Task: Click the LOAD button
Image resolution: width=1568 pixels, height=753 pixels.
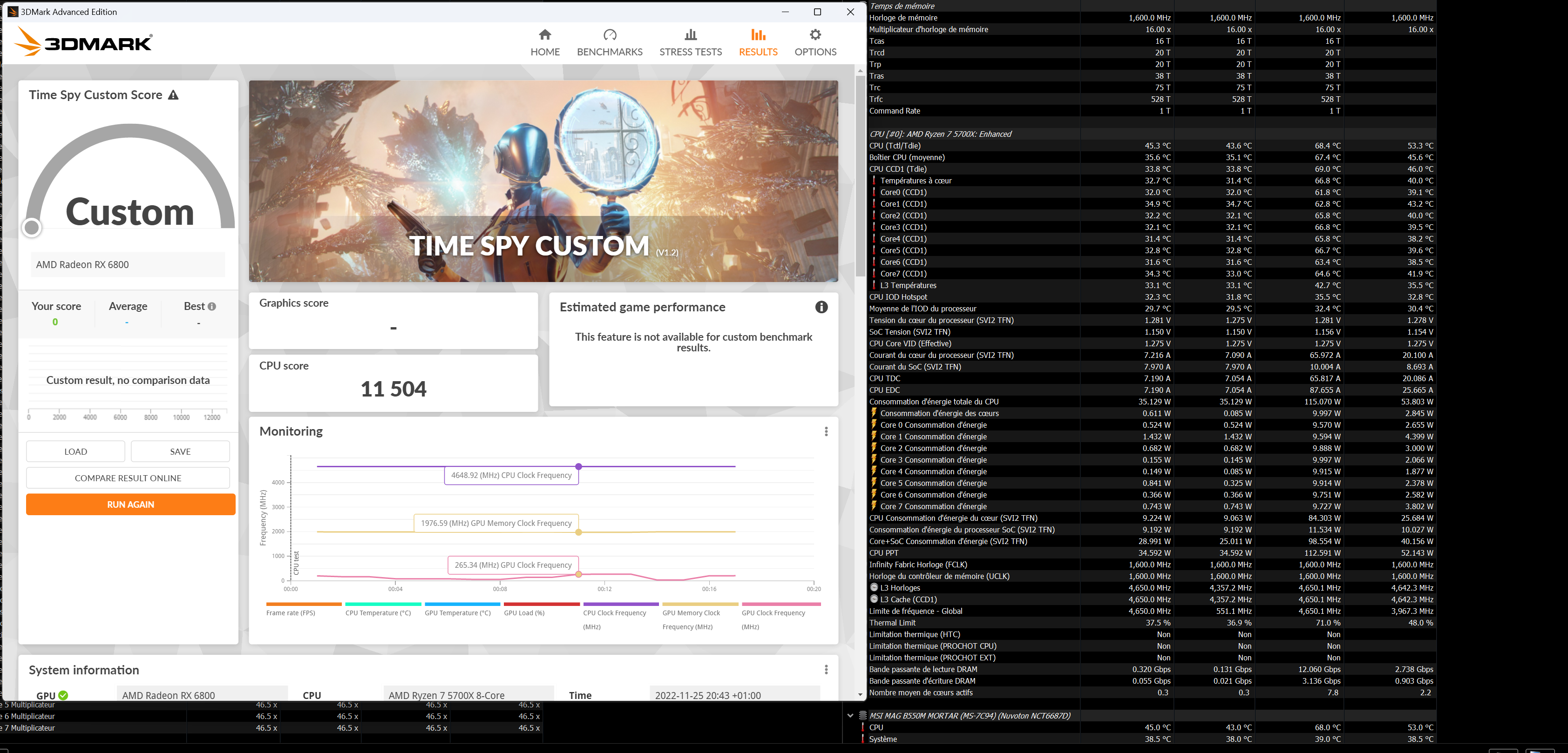Action: coord(75,451)
